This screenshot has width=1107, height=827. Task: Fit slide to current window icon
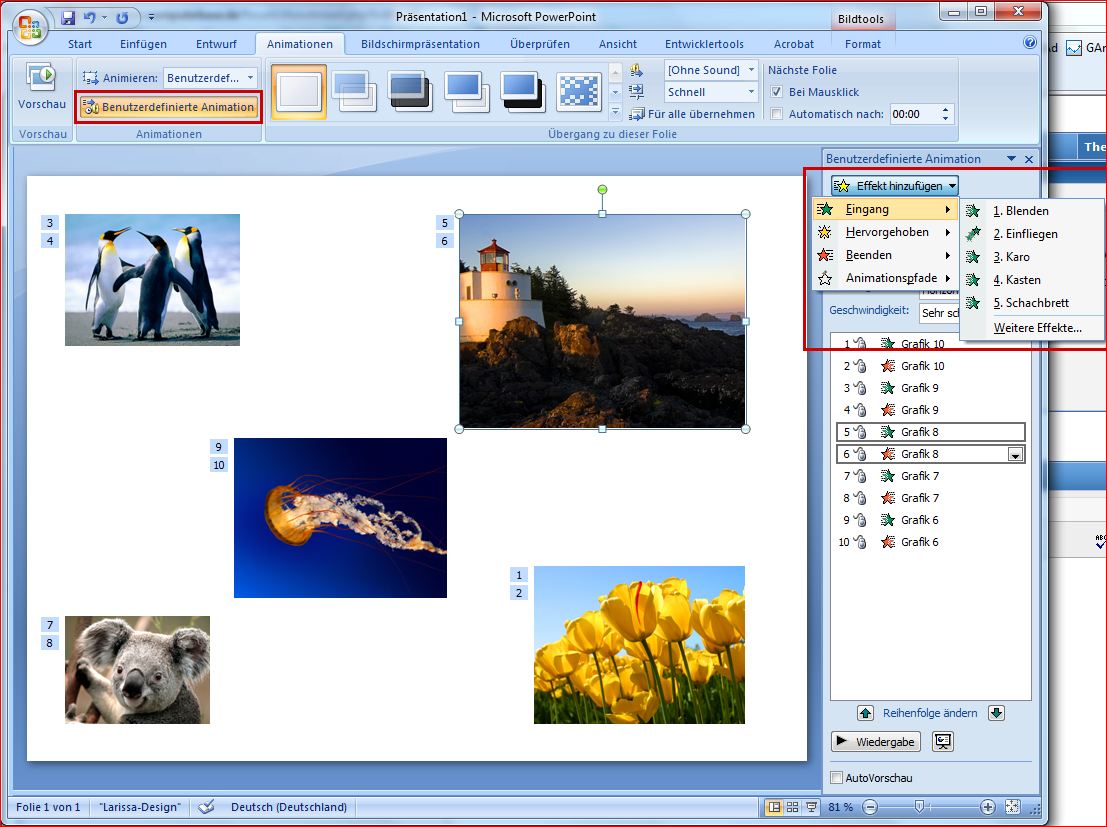point(1012,807)
